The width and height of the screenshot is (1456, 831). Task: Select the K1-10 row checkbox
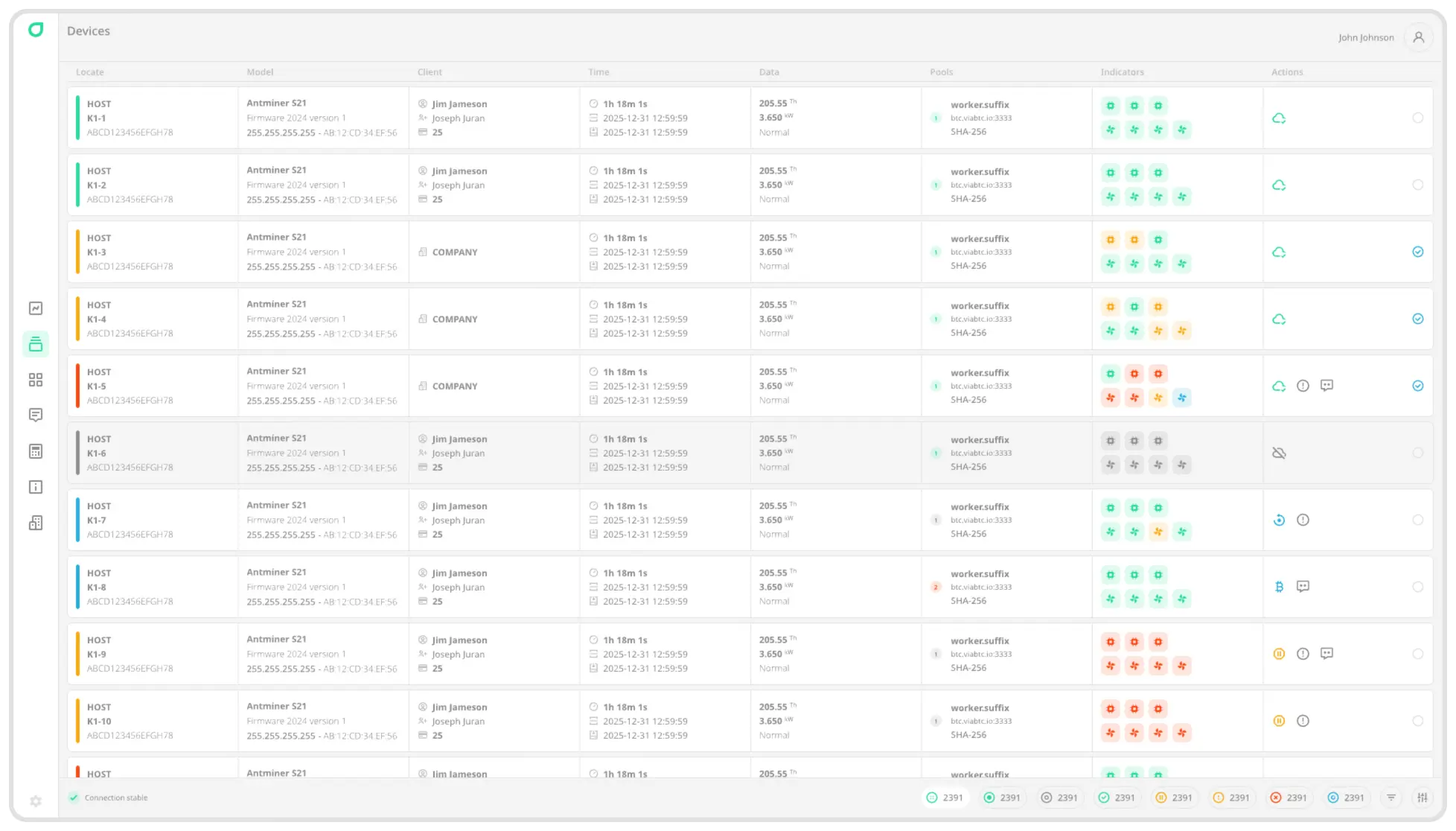[x=1417, y=721]
